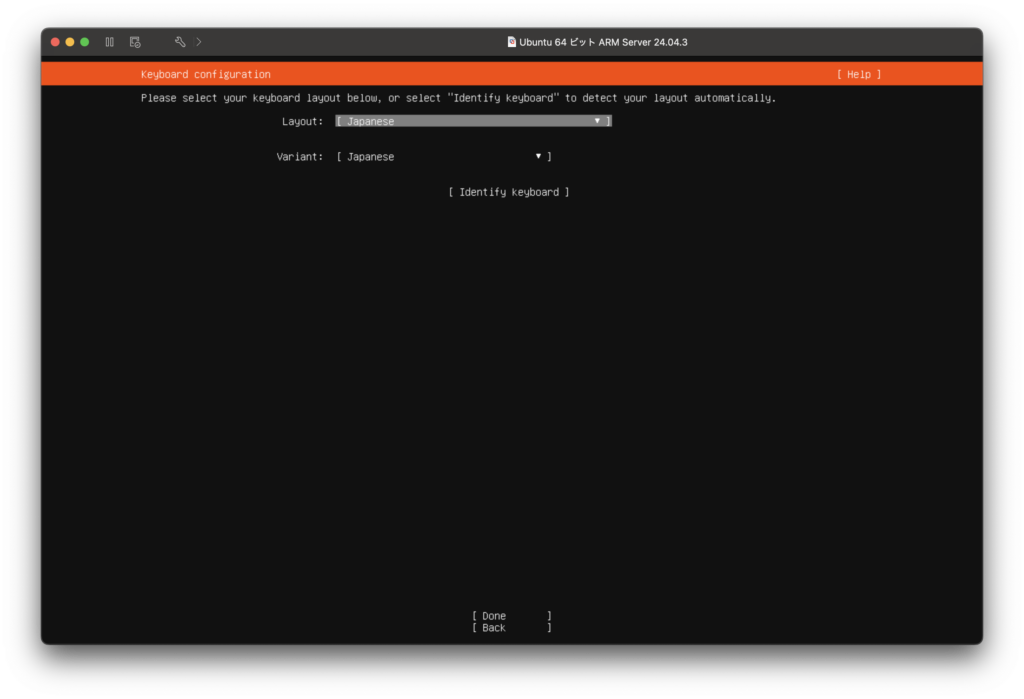
Task: Close the VM window with red button
Action: pyautogui.click(x=56, y=42)
